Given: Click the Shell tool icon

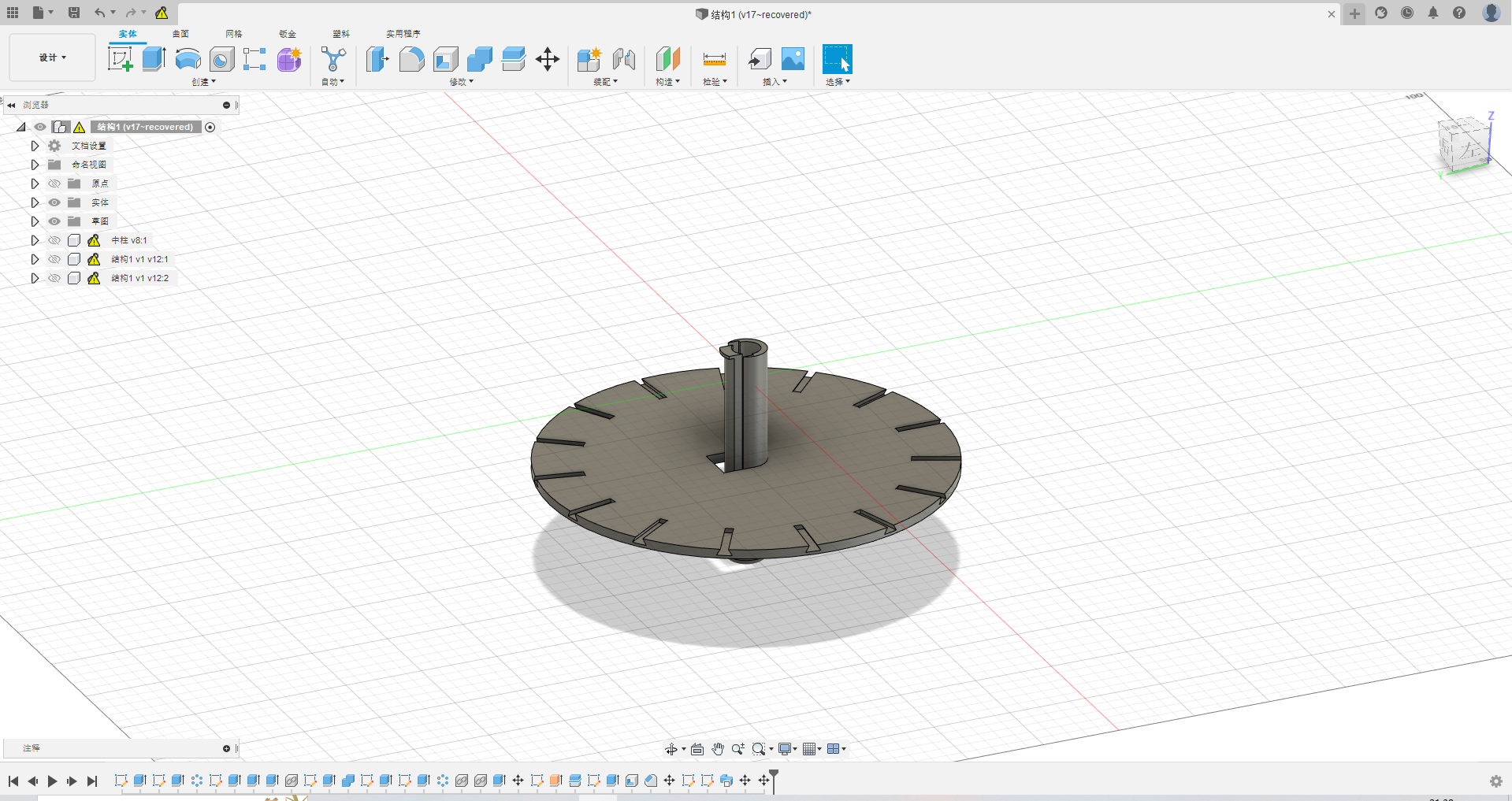Looking at the screenshot, I should point(445,59).
